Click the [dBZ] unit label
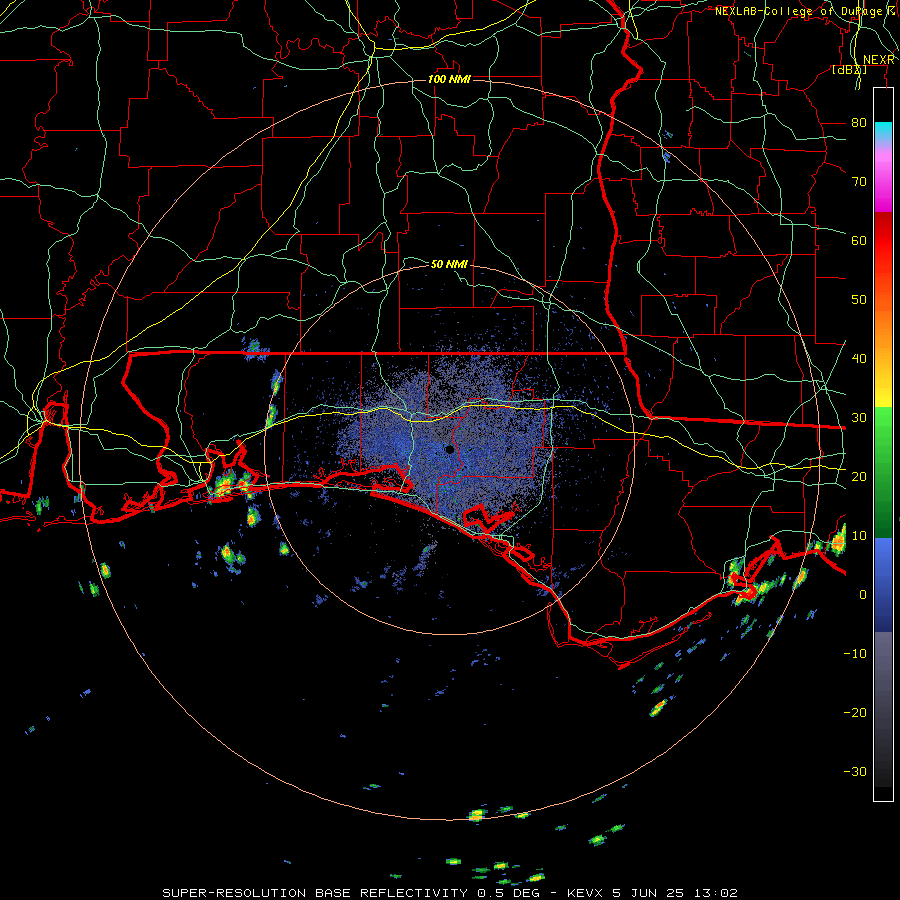The width and height of the screenshot is (900, 900). pyautogui.click(x=849, y=69)
